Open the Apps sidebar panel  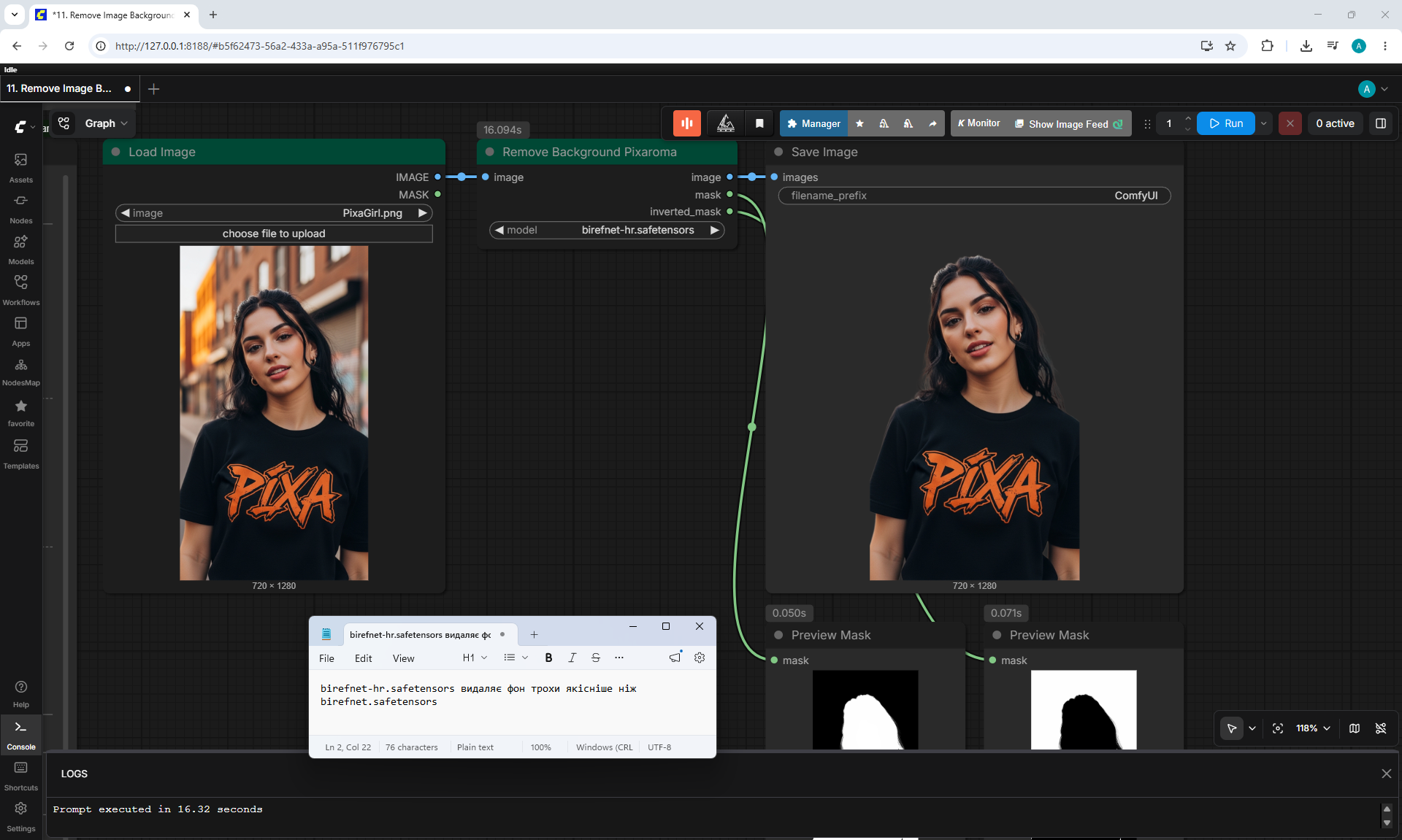coord(21,331)
